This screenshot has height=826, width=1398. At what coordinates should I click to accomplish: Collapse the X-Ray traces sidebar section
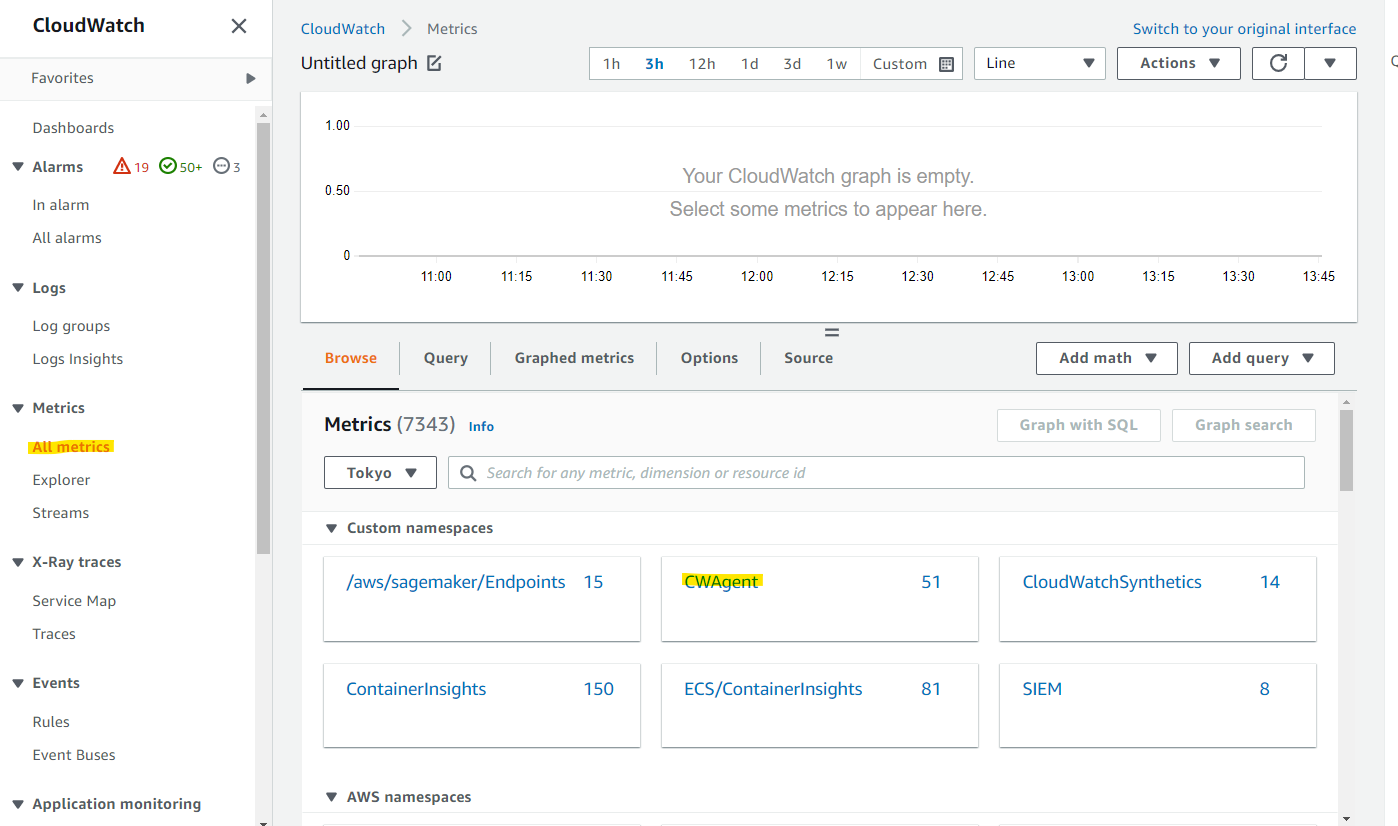click(x=18, y=562)
